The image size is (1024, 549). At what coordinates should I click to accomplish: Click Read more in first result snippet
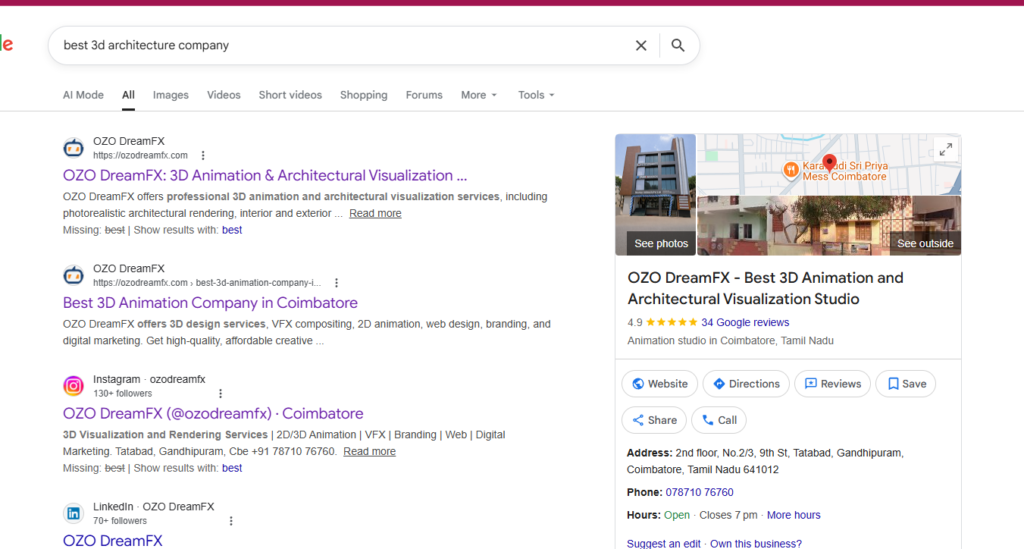coord(375,213)
